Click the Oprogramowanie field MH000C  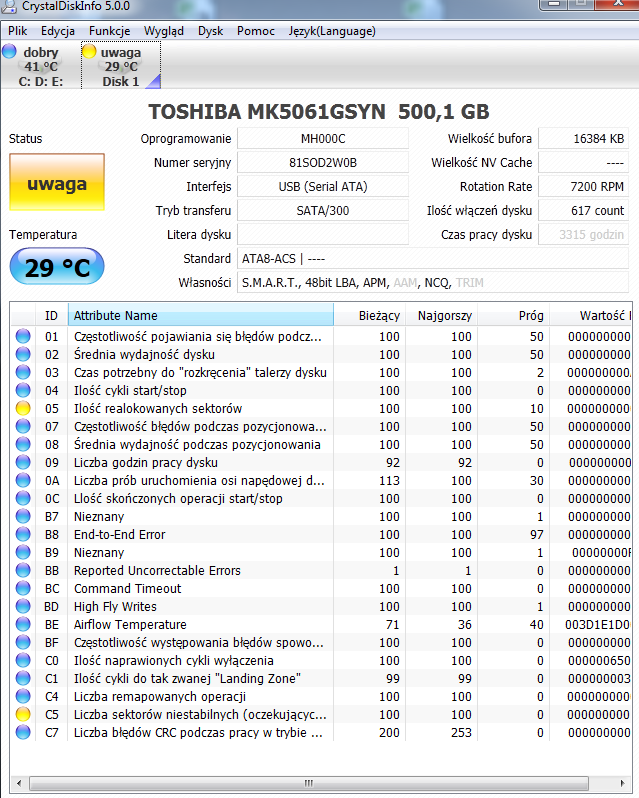pos(323,138)
